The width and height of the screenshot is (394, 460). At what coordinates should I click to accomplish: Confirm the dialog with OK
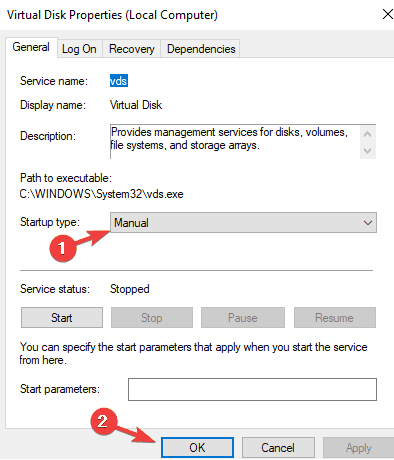[x=197, y=448]
